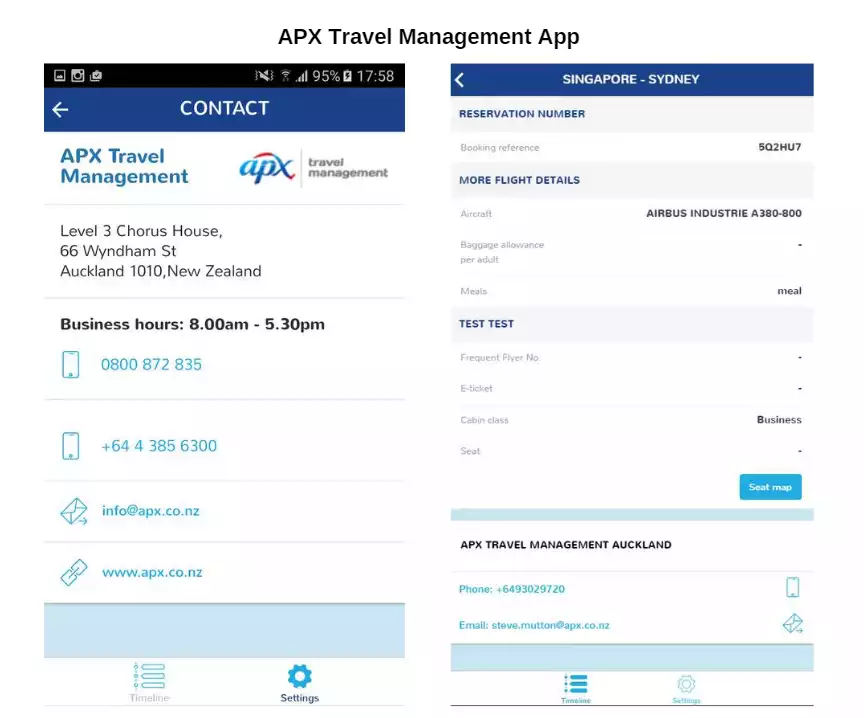Open the Seat map

tap(770, 487)
